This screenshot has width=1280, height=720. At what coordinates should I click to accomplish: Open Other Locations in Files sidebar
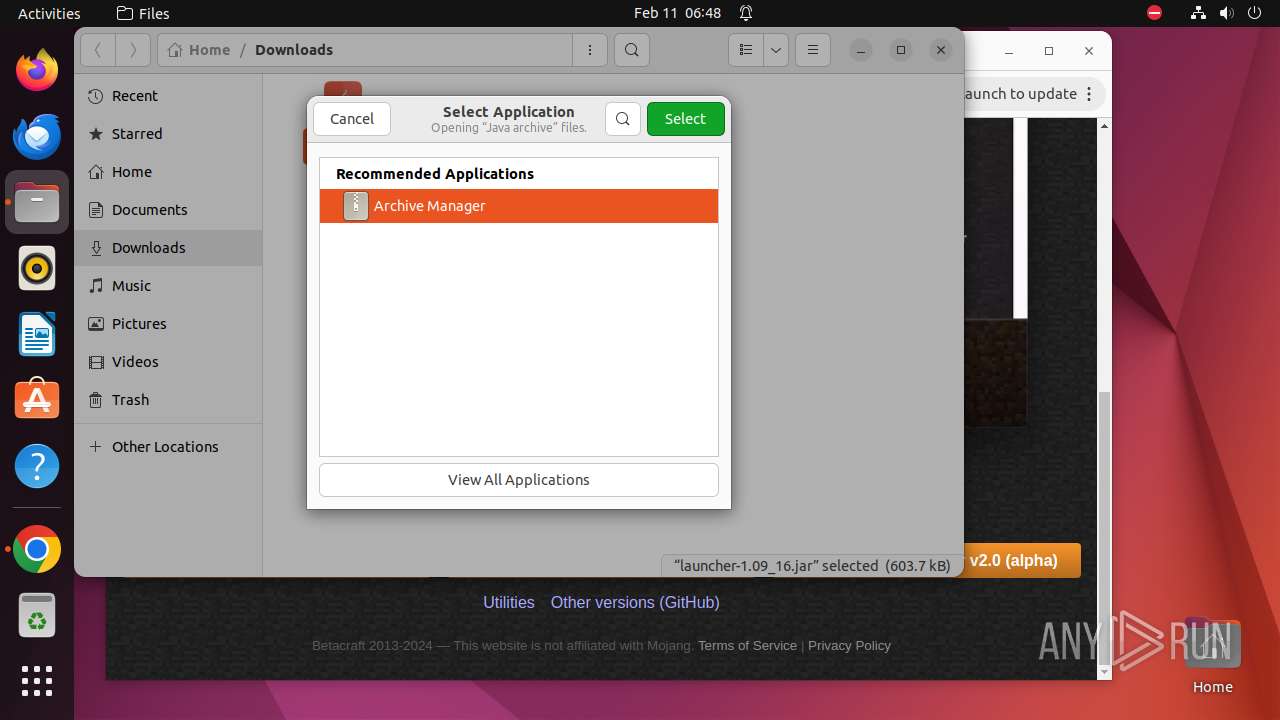point(168,447)
